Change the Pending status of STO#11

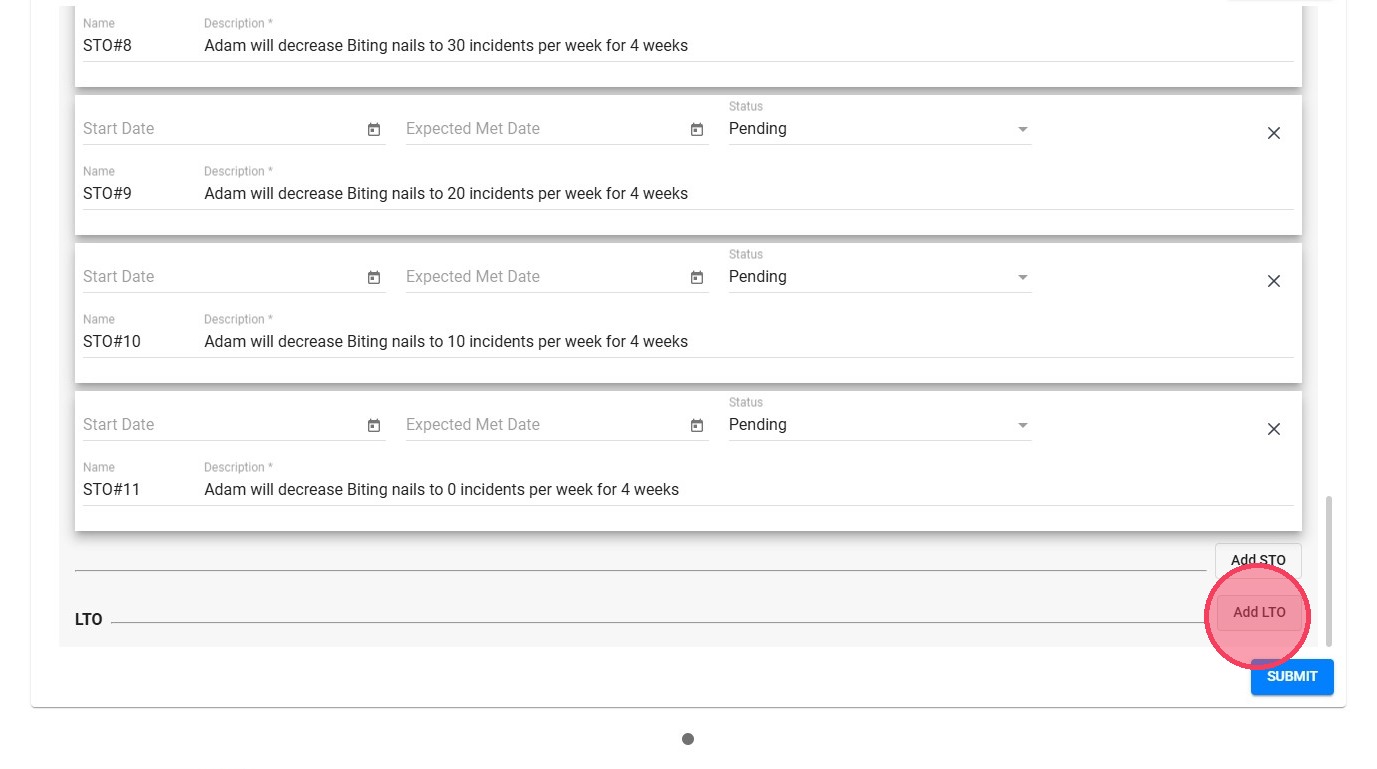point(879,425)
